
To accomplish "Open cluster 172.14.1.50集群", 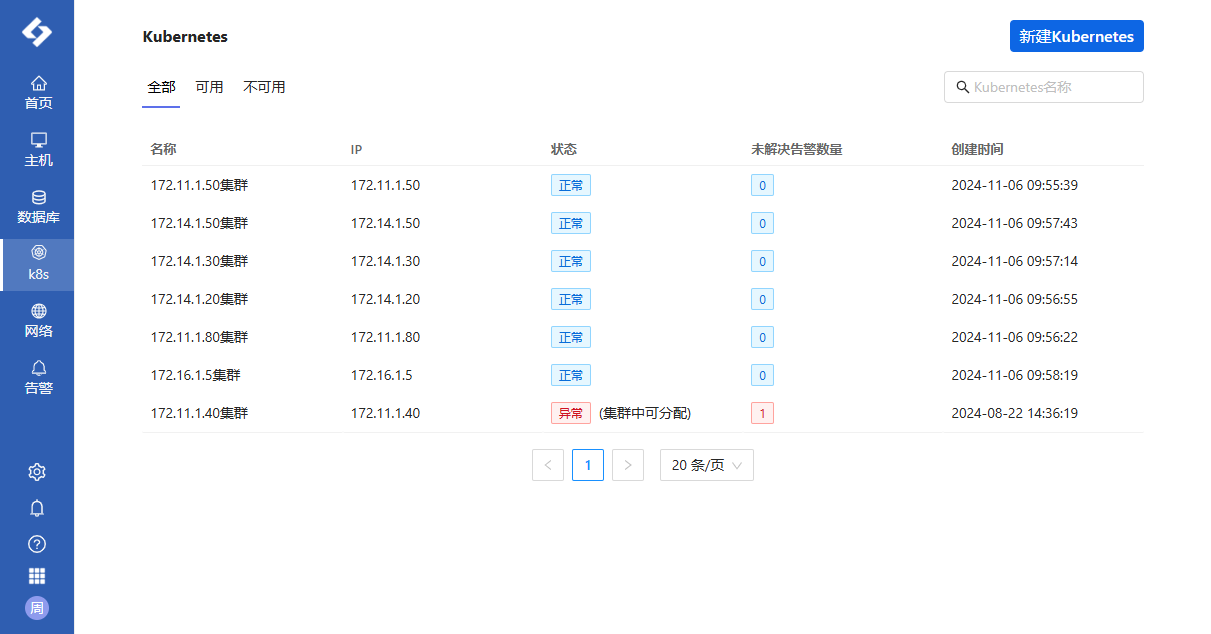I will (199, 223).
